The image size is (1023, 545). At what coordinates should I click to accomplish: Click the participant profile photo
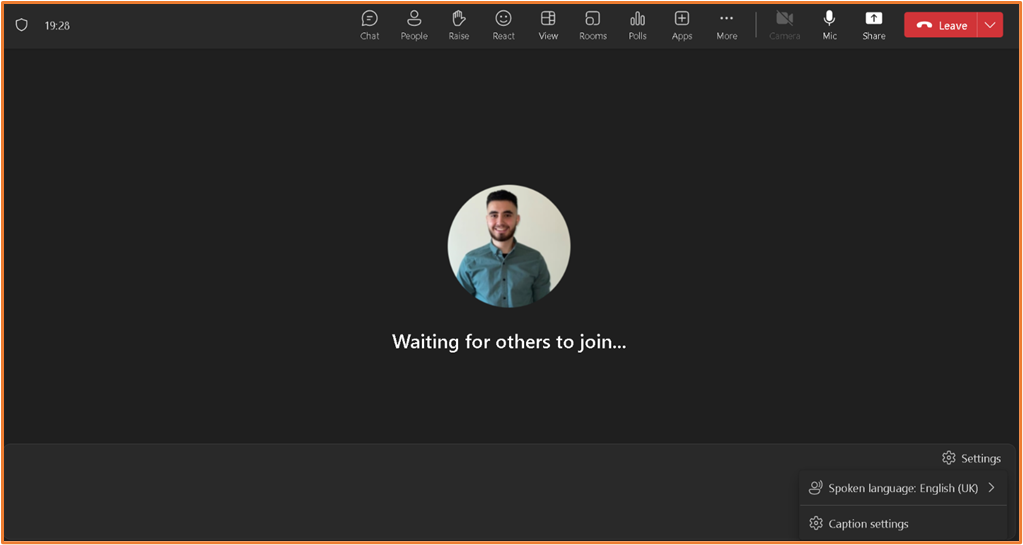coord(509,246)
